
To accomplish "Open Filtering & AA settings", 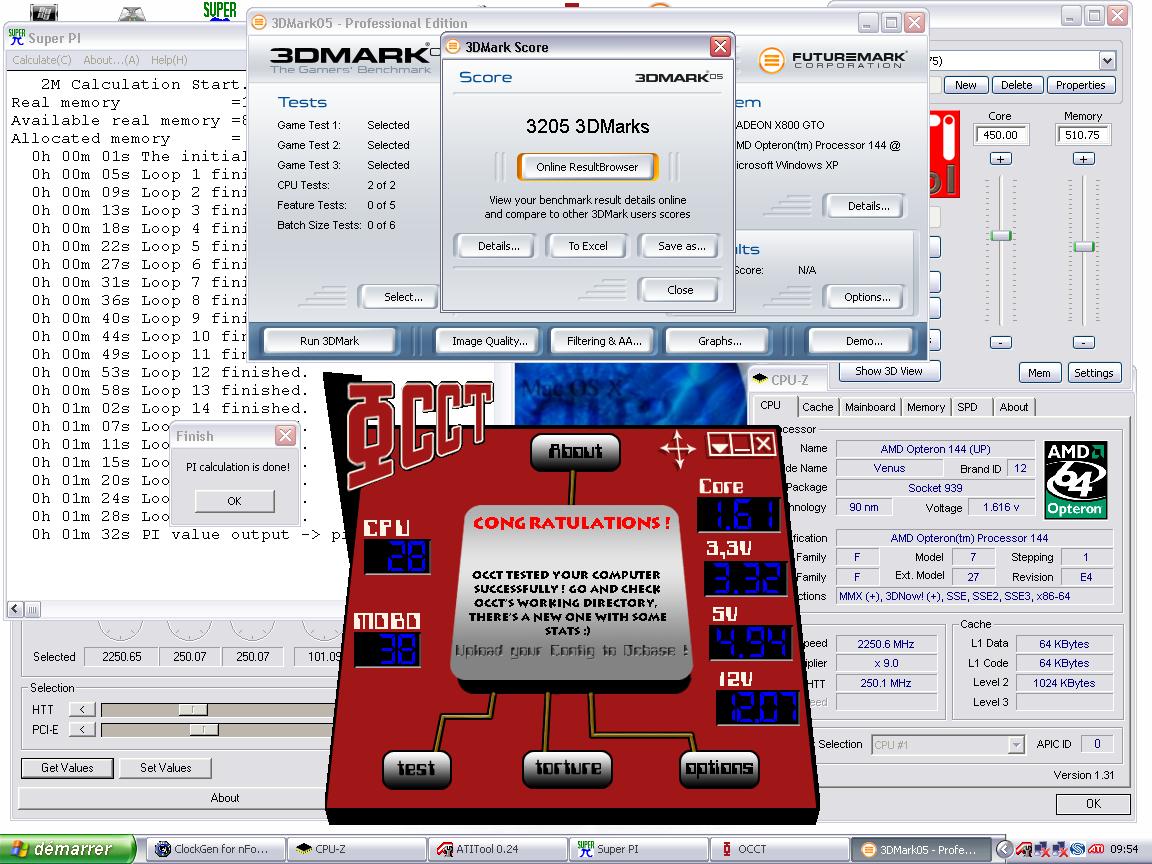I will point(604,341).
